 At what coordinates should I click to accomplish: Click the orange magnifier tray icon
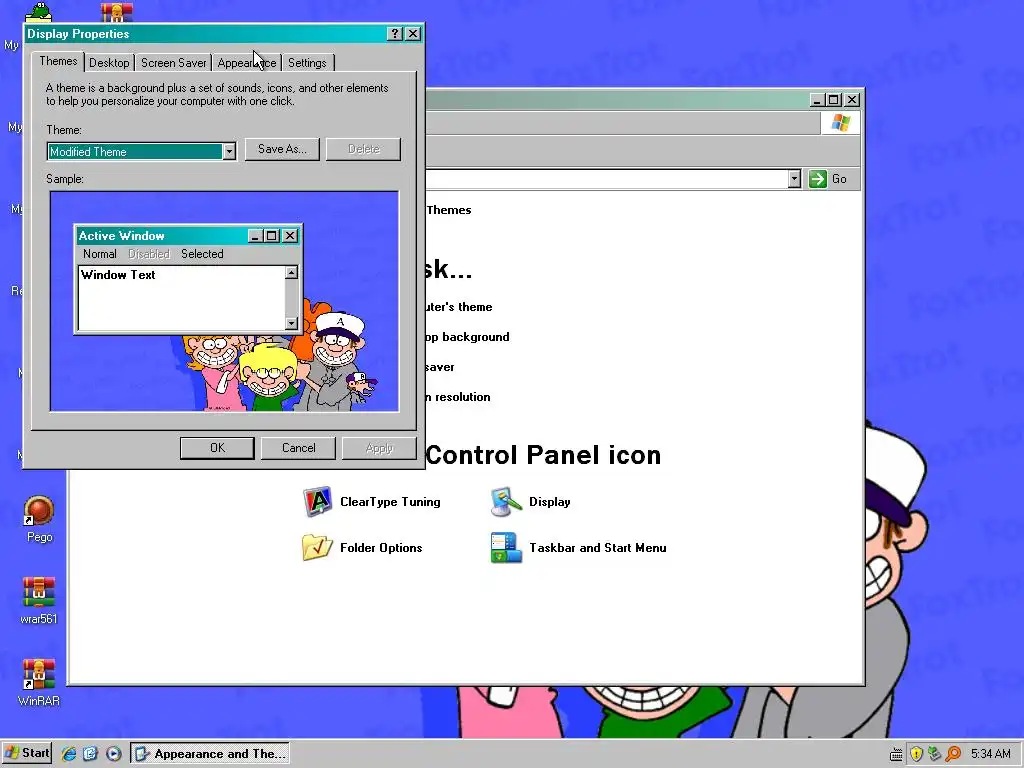pos(953,754)
